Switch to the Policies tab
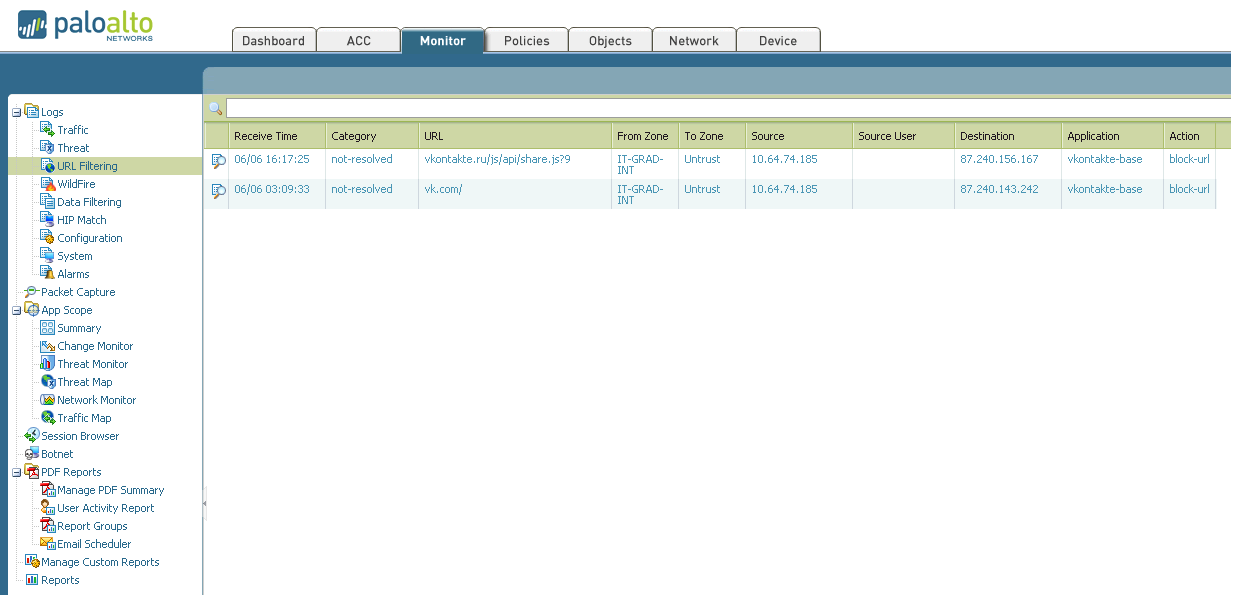This screenshot has width=1235, height=595. tap(527, 40)
